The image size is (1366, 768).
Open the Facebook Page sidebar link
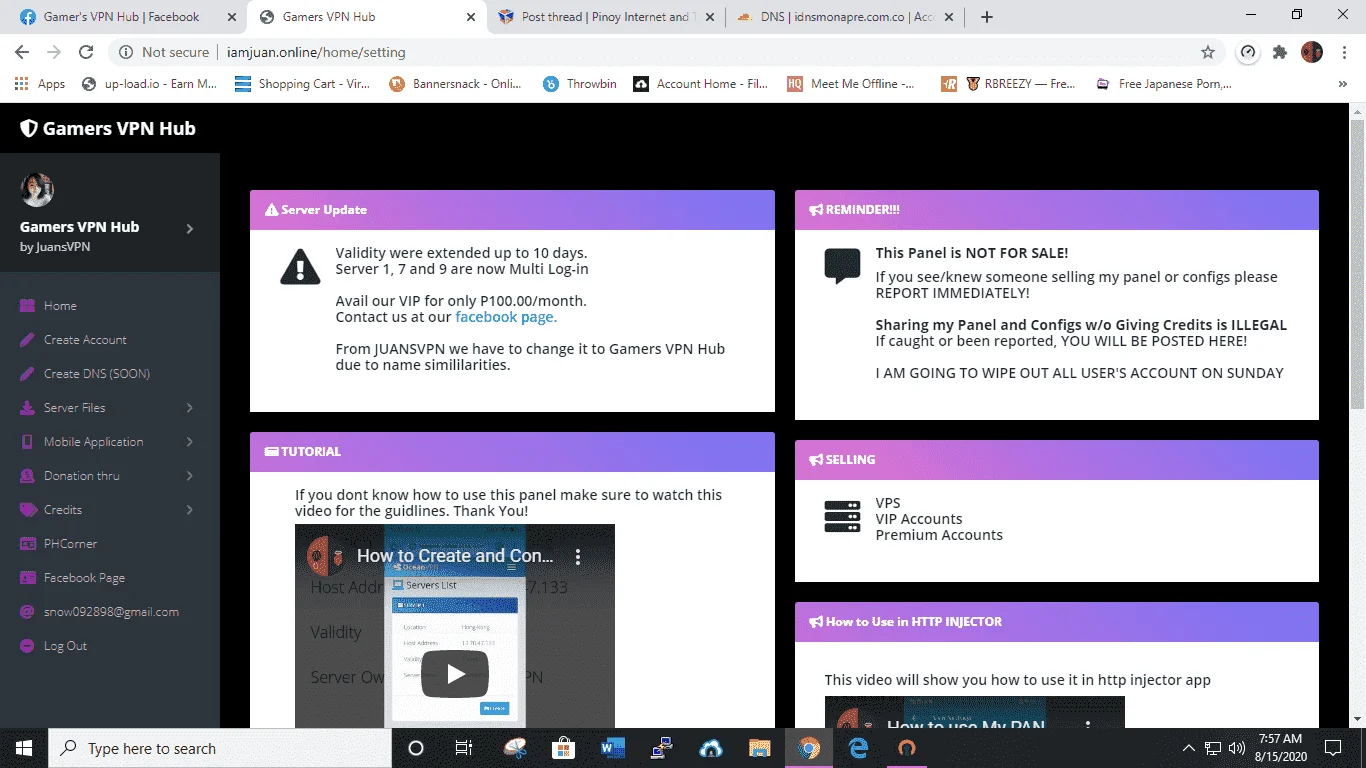pos(84,578)
